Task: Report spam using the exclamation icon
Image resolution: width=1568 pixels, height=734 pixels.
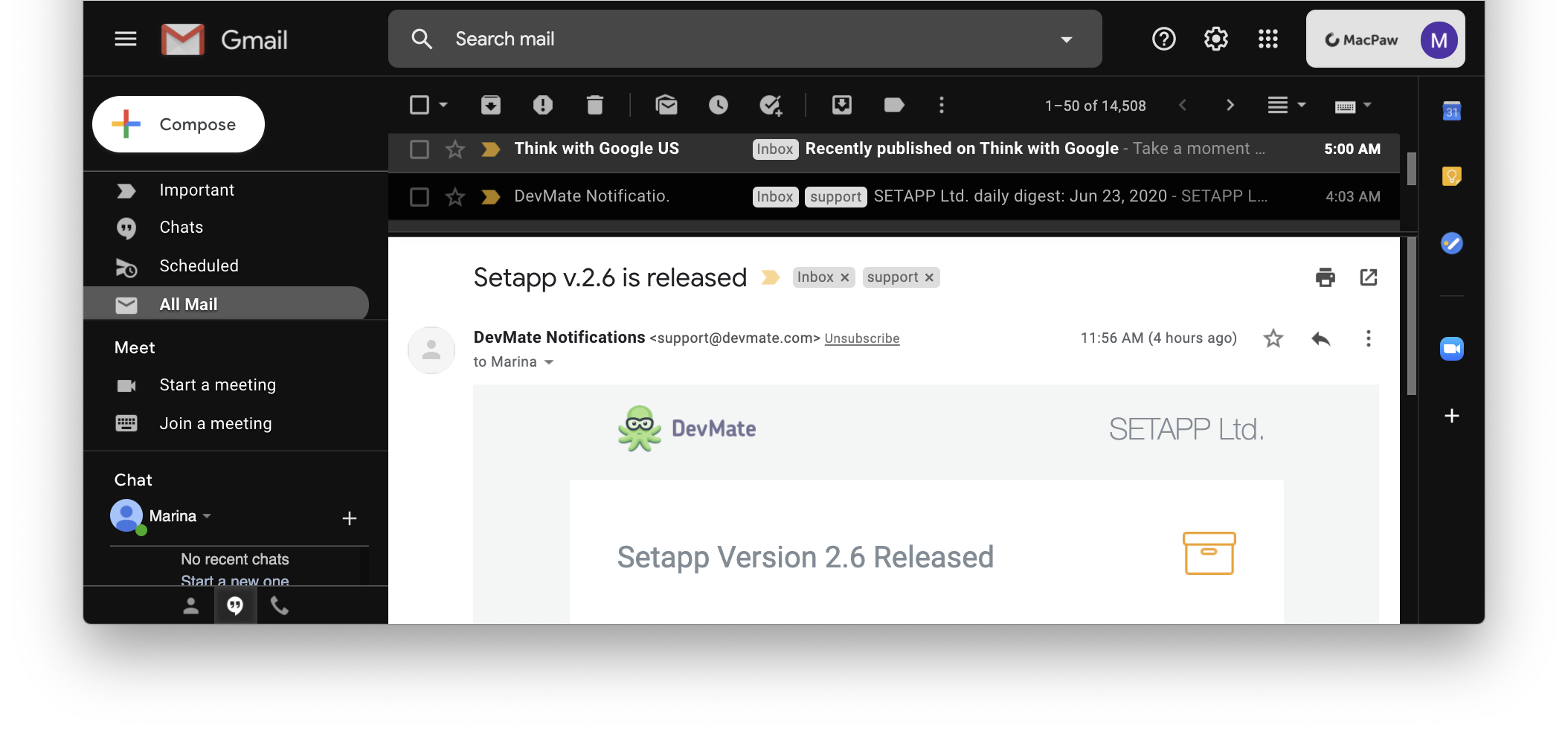Action: (x=542, y=106)
